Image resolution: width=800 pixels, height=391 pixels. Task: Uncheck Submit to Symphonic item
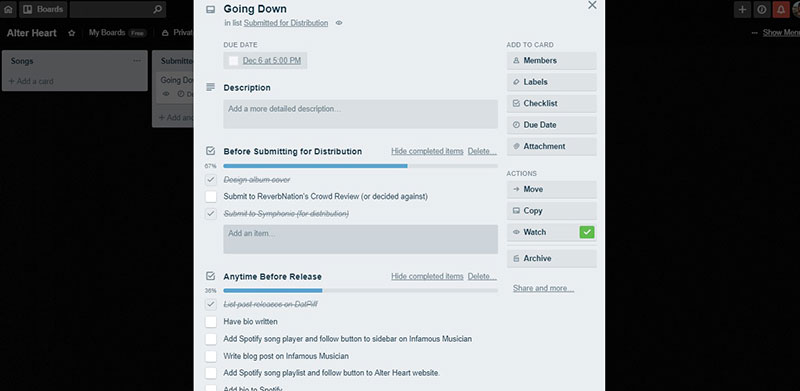211,214
